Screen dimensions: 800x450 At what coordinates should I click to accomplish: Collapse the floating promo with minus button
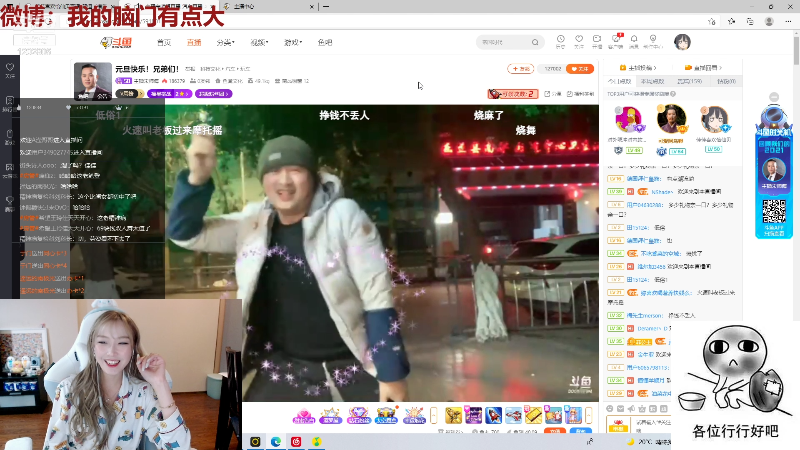point(774,97)
